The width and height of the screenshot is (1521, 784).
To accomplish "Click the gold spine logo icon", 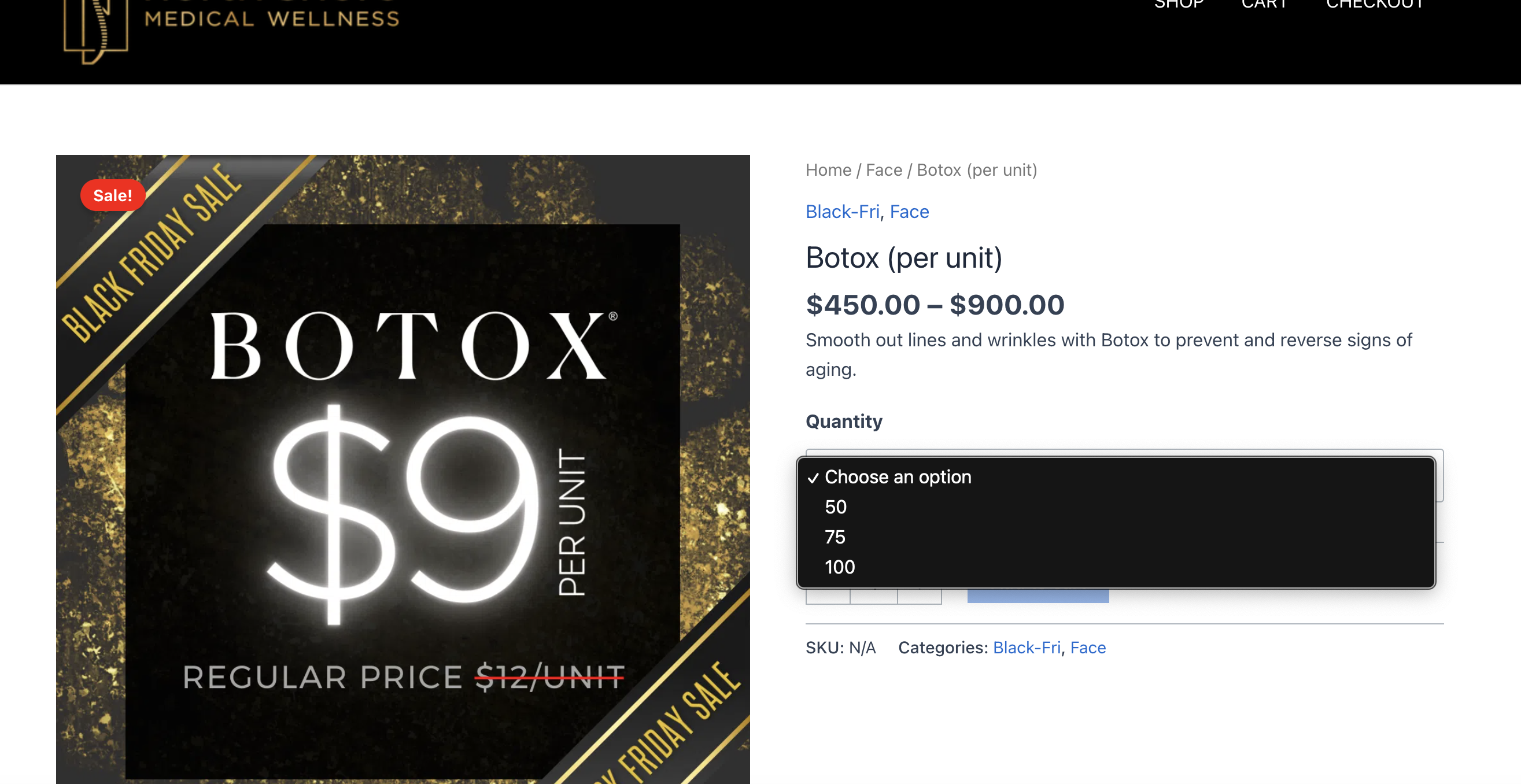I will [x=95, y=29].
